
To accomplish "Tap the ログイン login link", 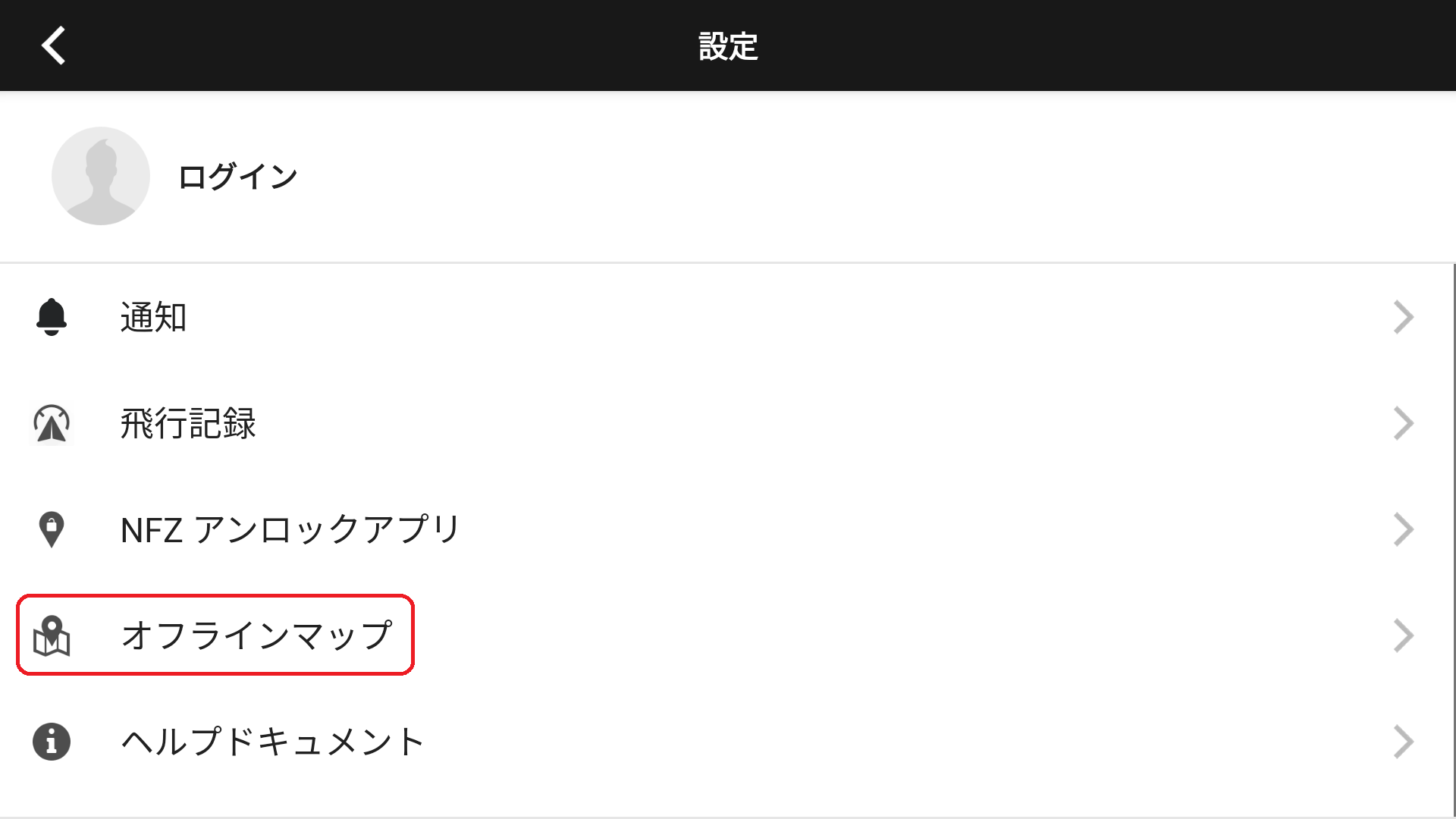I will (x=237, y=177).
